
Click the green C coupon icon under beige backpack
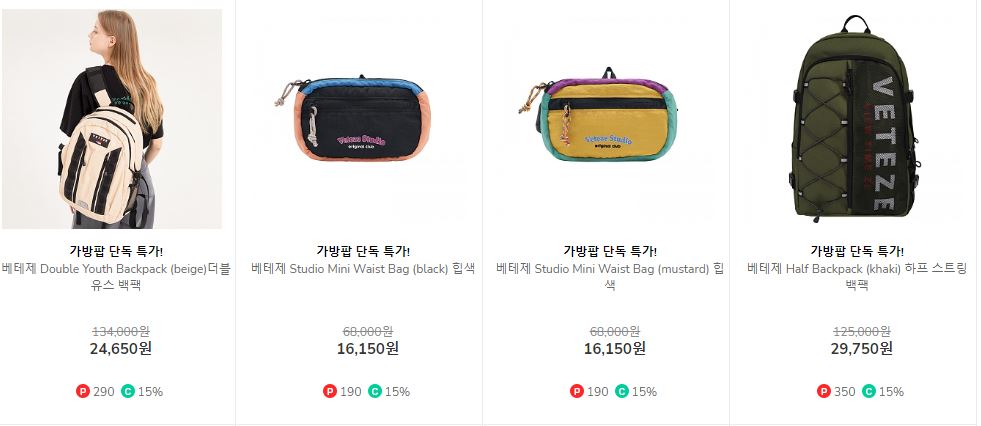click(x=128, y=392)
